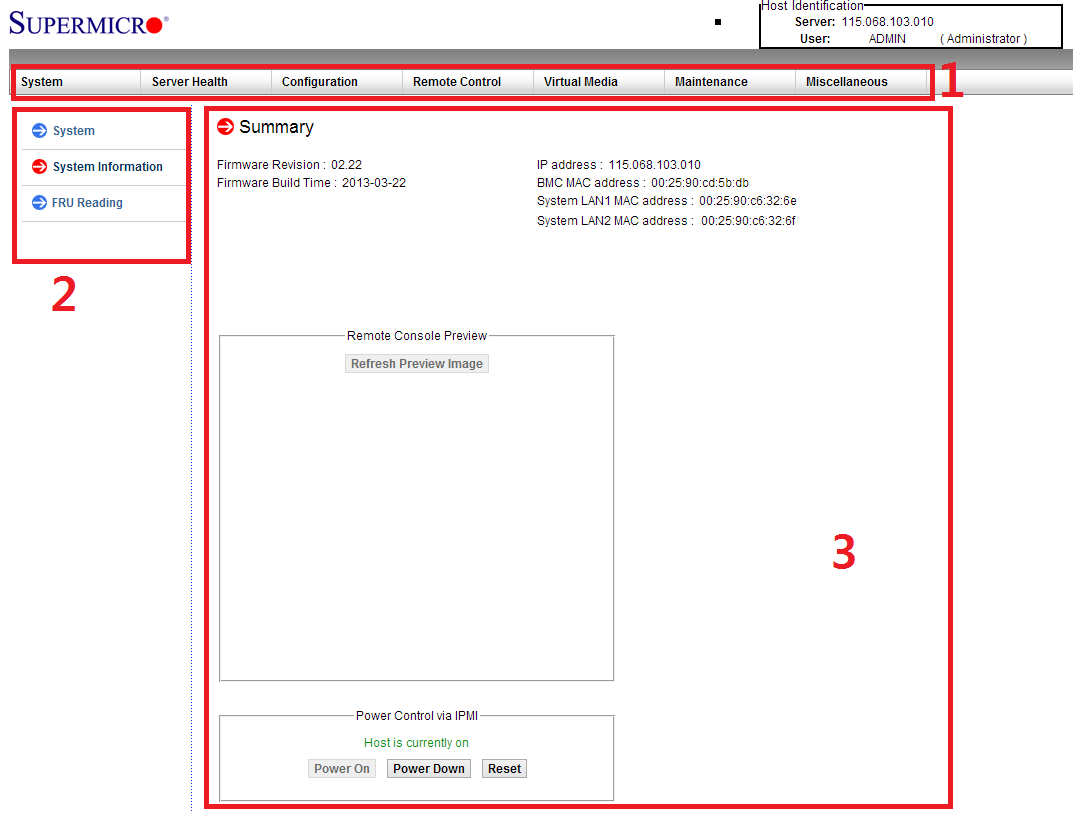This screenshot has width=1073, height=813.
Task: Click the blue arrow icon beside System
Action: [x=40, y=130]
